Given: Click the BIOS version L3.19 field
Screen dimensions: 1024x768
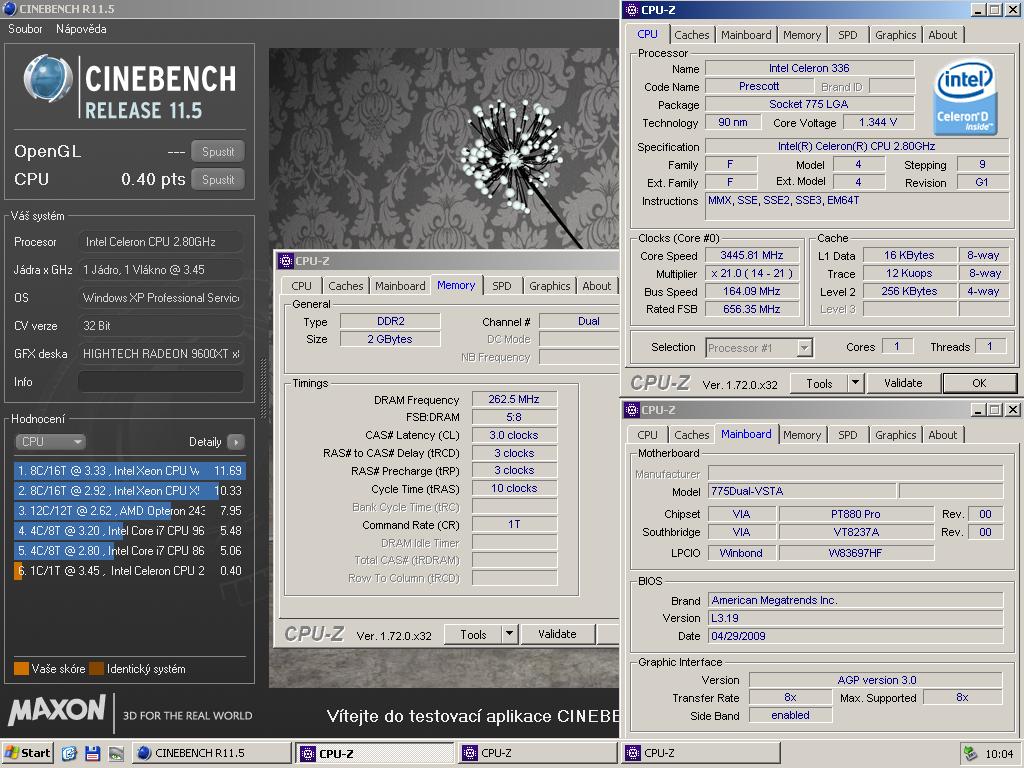Looking at the screenshot, I should [856, 618].
